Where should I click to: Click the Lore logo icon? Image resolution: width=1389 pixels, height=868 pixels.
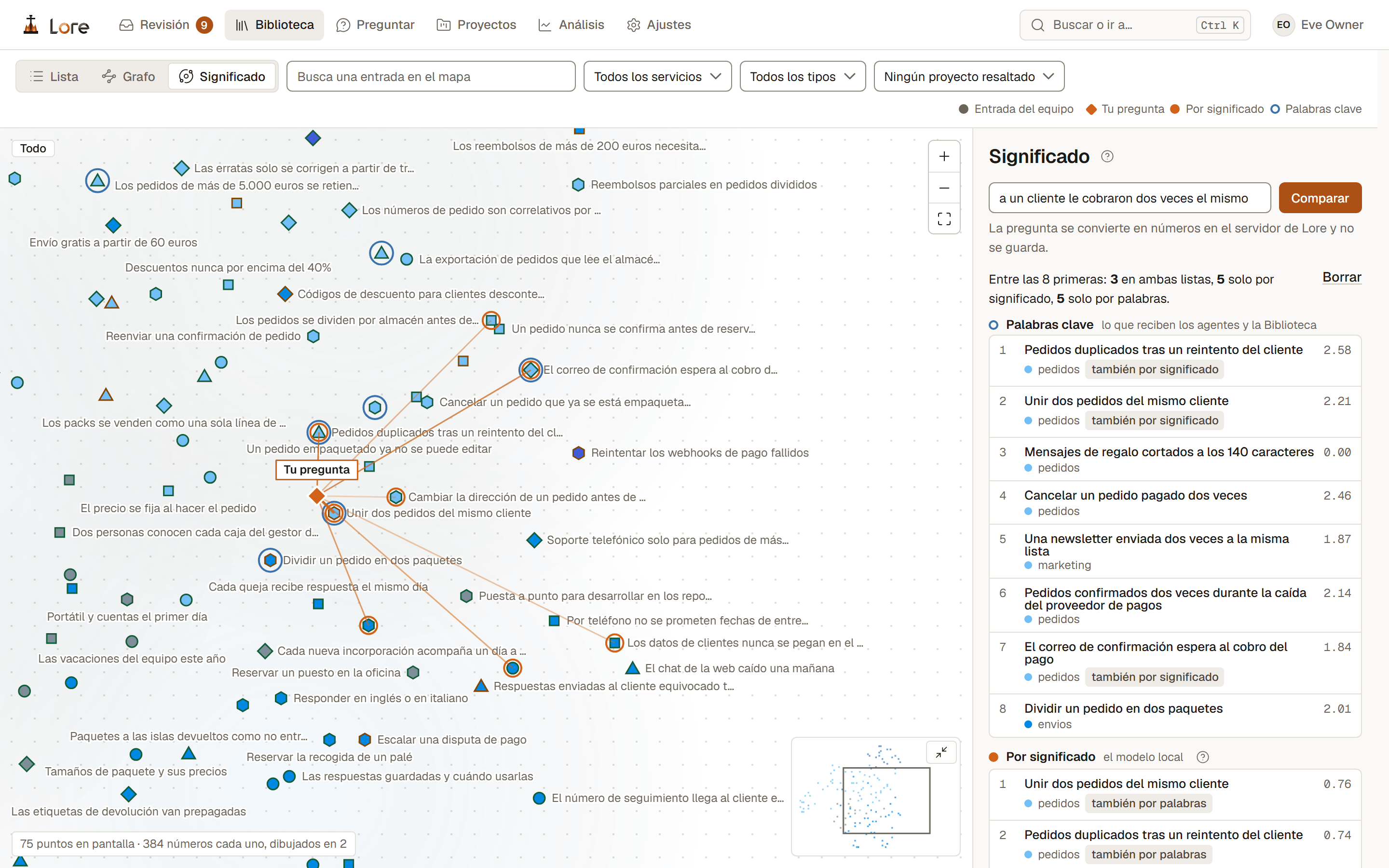[x=31, y=25]
